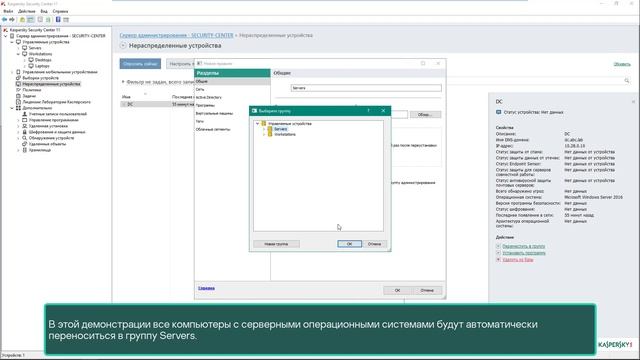Click the Workstations folder icon in the group picker
This screenshot has height=360, width=640.
pos(270,134)
